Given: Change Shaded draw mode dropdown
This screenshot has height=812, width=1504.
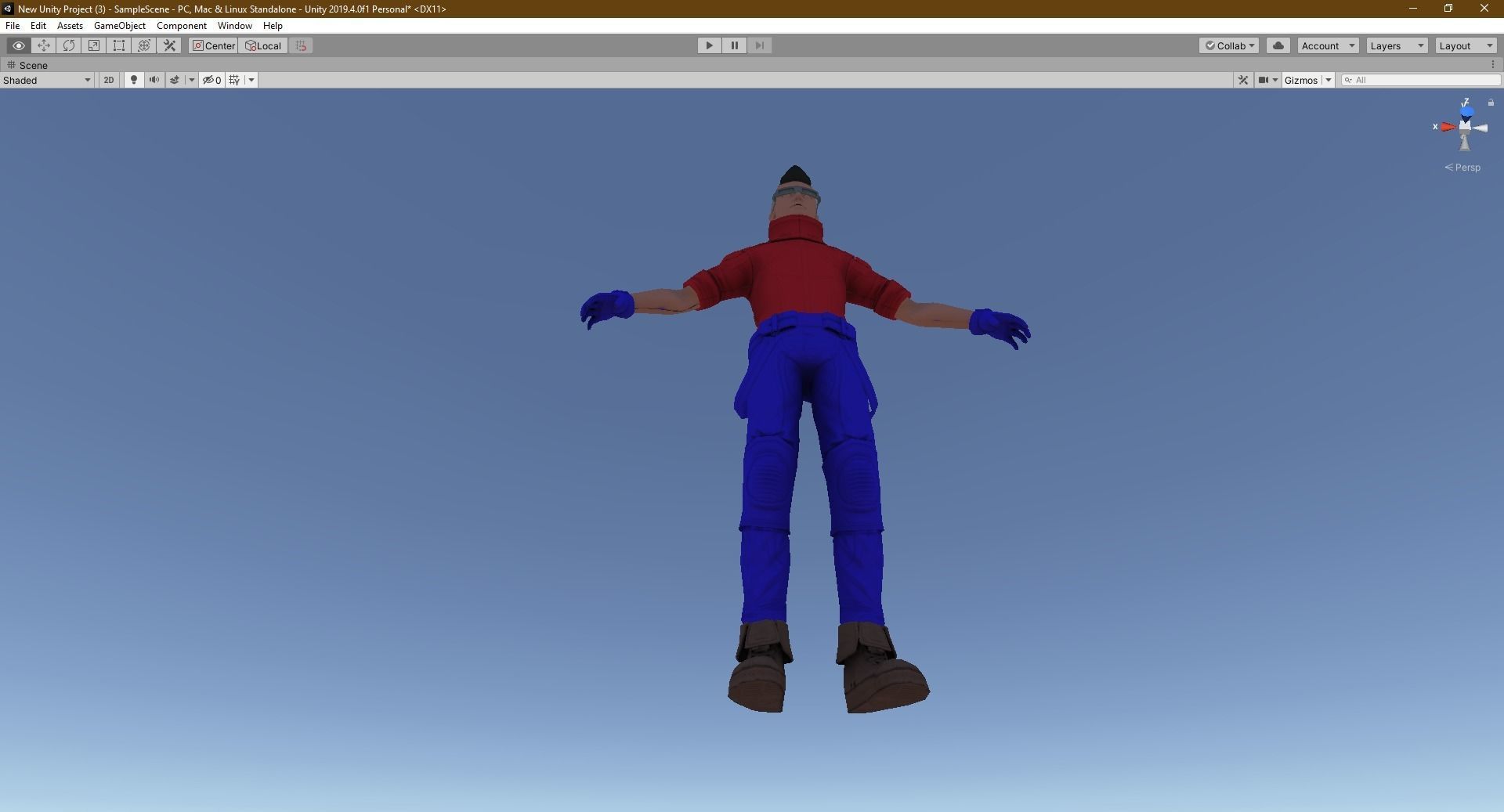Looking at the screenshot, I should pyautogui.click(x=47, y=80).
